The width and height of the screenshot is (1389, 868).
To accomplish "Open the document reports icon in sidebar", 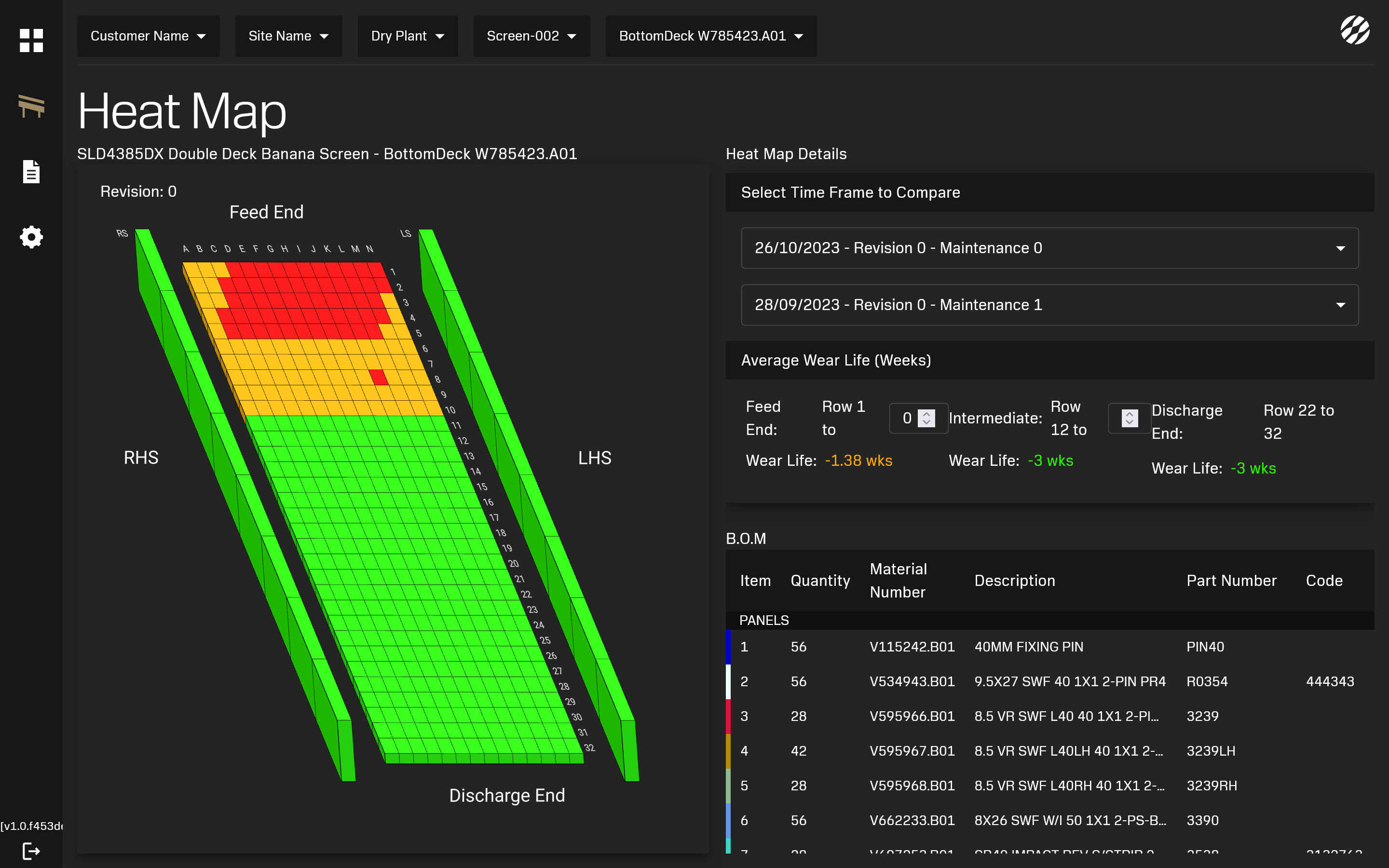I will click(x=31, y=172).
